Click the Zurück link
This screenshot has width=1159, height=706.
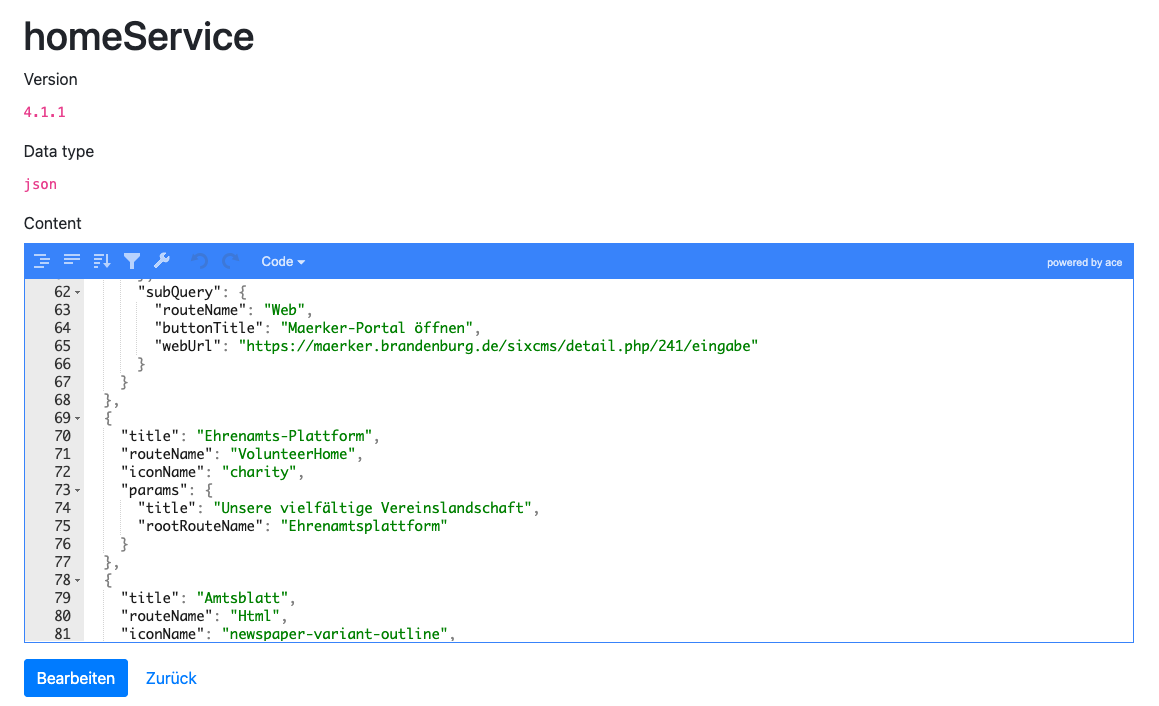171,678
